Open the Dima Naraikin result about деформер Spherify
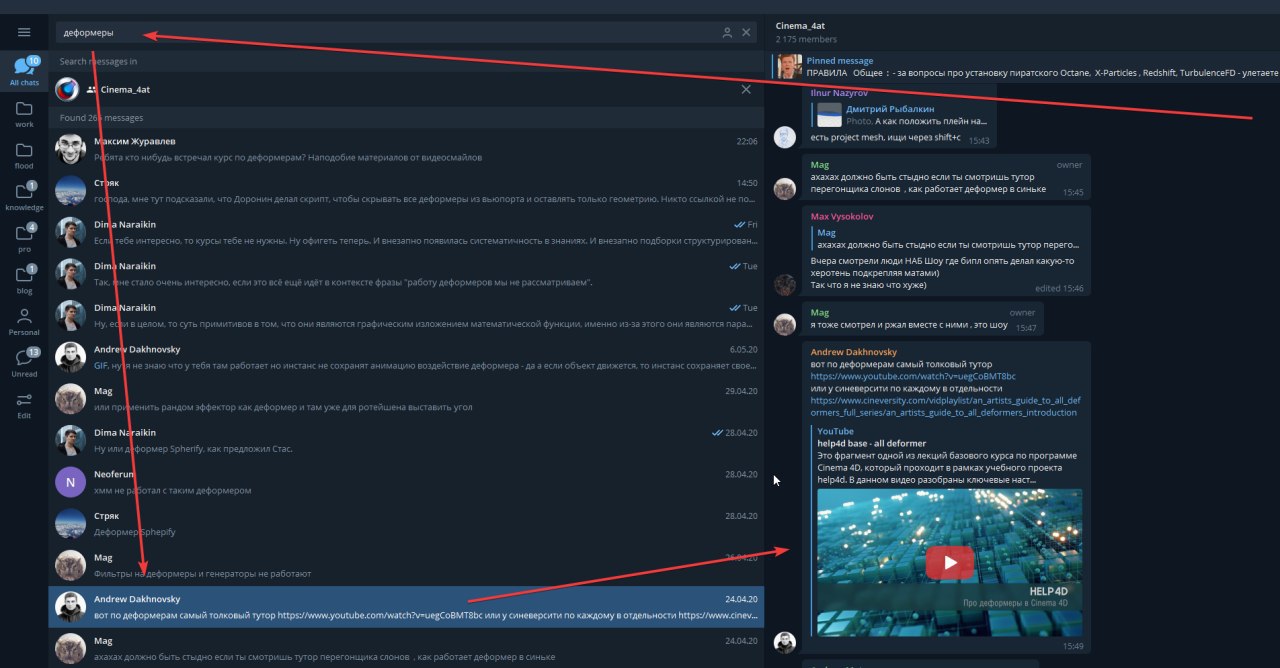The image size is (1280, 668). pyautogui.click(x=406, y=441)
